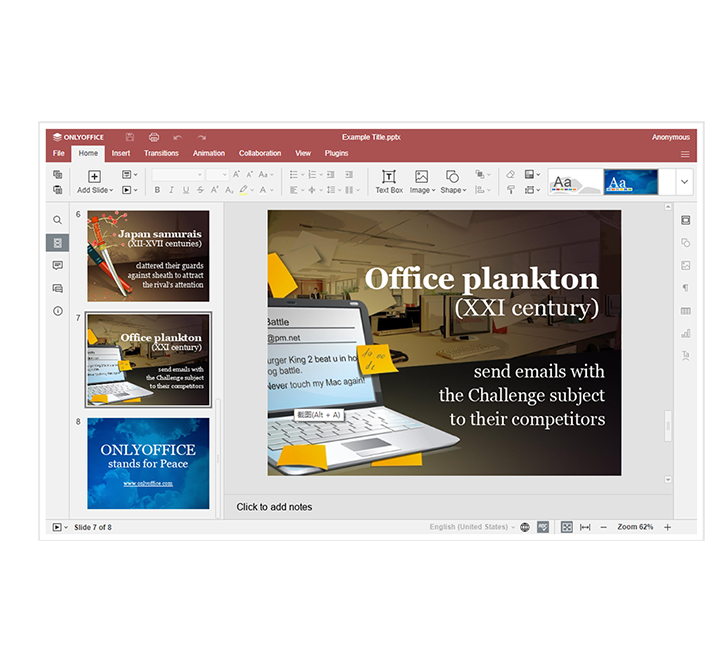Screen dimensions: 725x670
Task: Toggle Subscript formatting
Action: [x=229, y=190]
